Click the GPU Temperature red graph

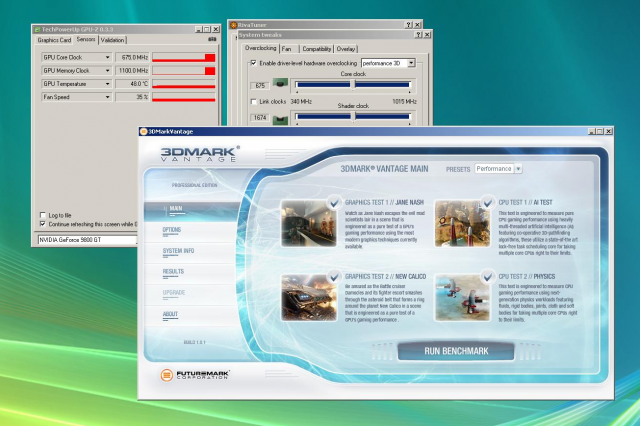(x=184, y=84)
